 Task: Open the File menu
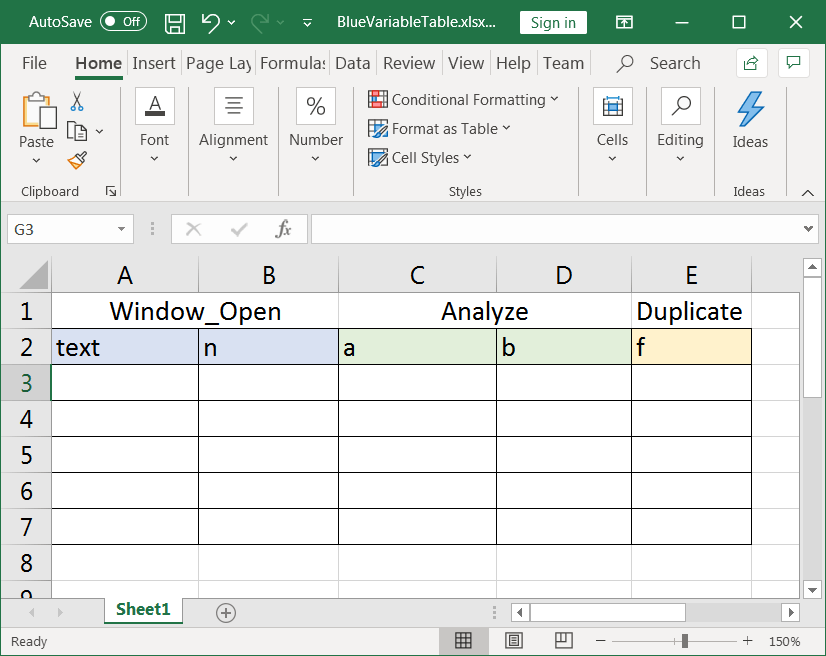point(34,63)
